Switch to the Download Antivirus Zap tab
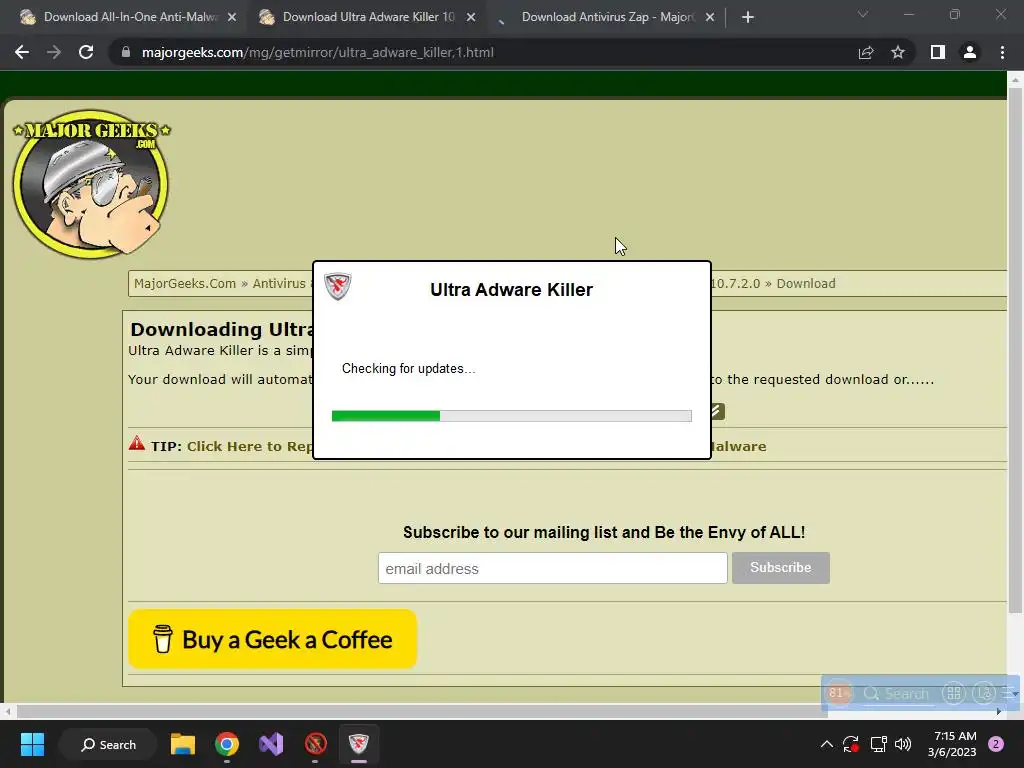Image resolution: width=1024 pixels, height=768 pixels. click(607, 17)
